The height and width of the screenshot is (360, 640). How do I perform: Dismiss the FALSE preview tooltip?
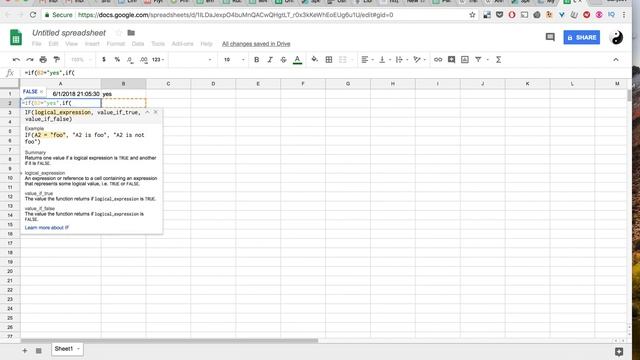(x=41, y=91)
